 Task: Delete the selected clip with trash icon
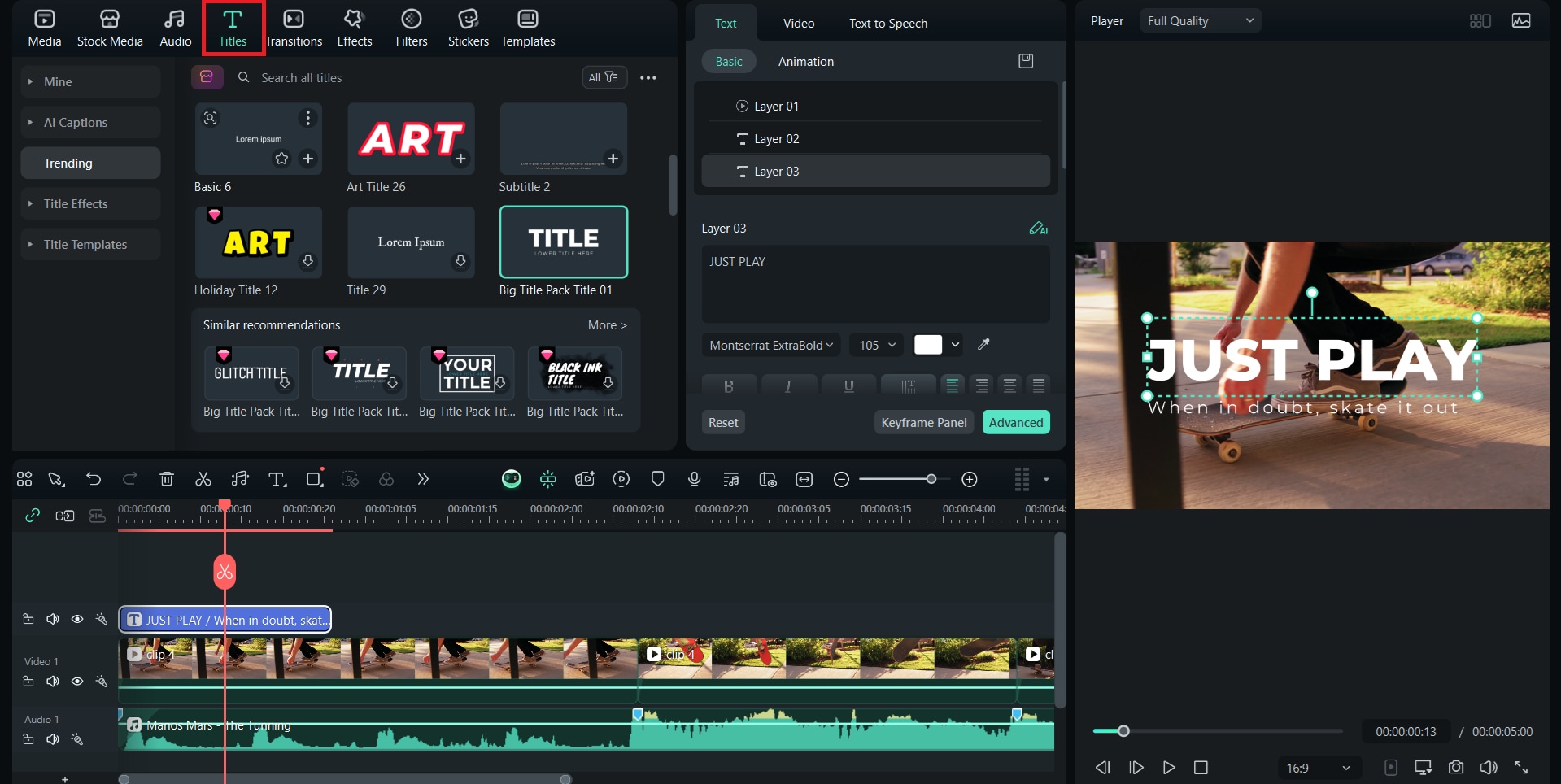pos(167,479)
